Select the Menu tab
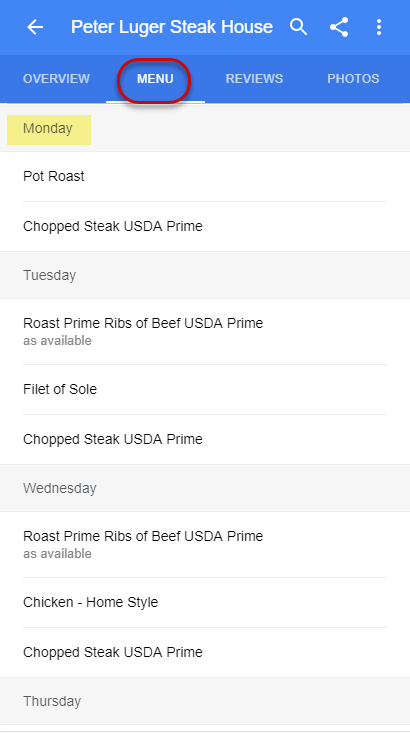This screenshot has height=733, width=410. click(155, 79)
